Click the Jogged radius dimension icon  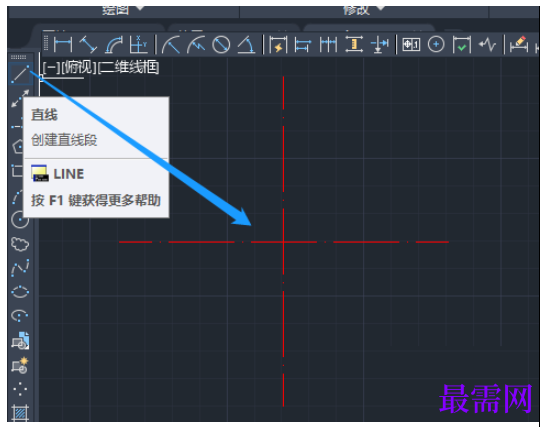[196, 45]
